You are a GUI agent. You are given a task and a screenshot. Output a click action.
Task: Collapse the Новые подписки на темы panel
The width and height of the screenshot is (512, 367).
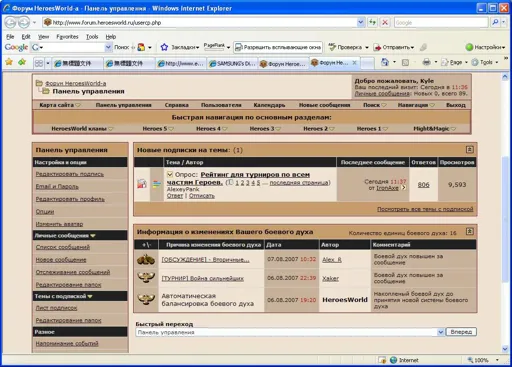coord(469,149)
